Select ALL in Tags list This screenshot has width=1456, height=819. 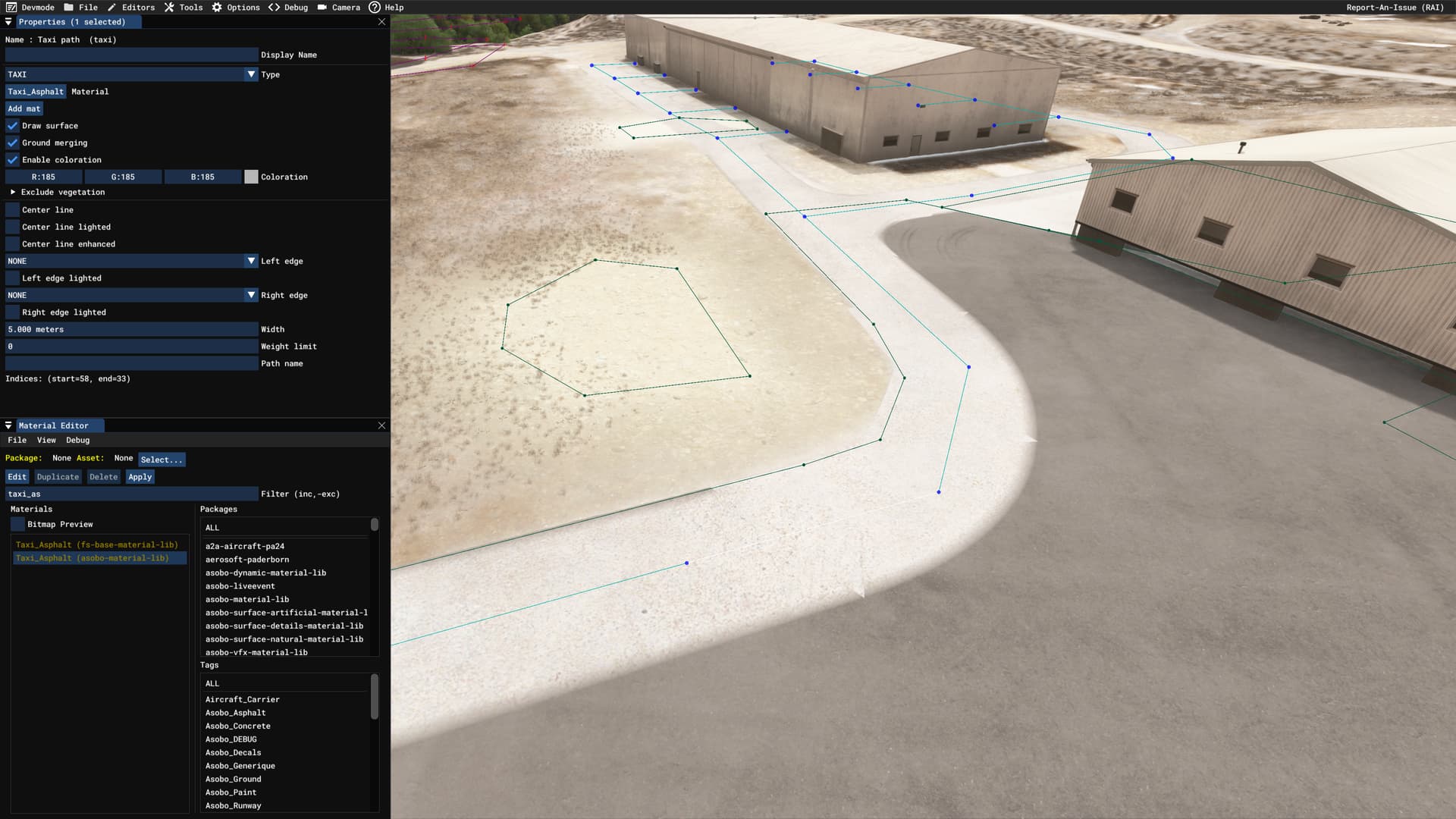(x=212, y=683)
